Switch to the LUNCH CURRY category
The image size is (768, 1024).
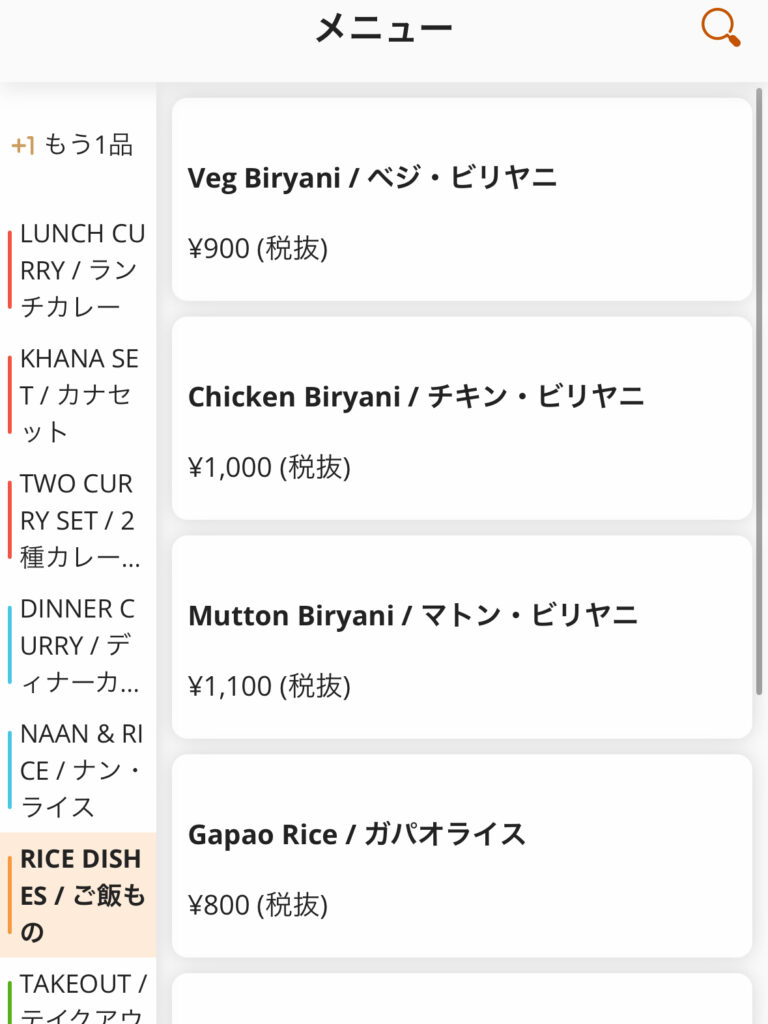click(x=82, y=270)
